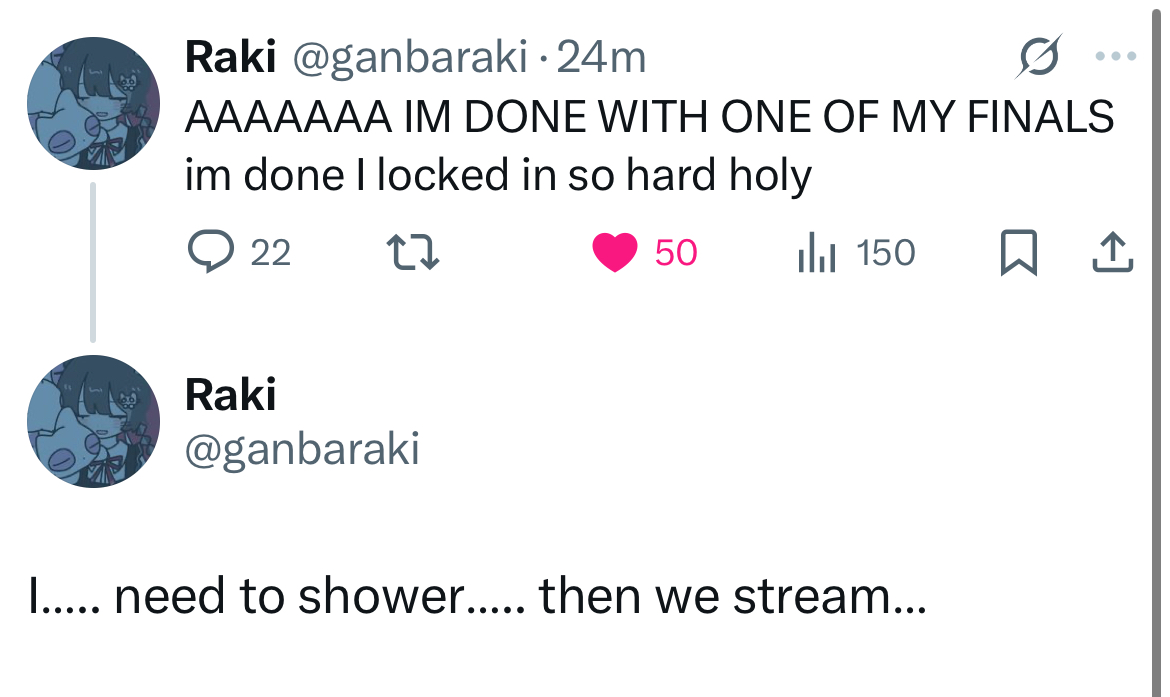Open the 'DONE WITH ONE OF MY FINALS' tweet
Viewport: 1170px width, 697px height.
pyautogui.click(x=649, y=118)
